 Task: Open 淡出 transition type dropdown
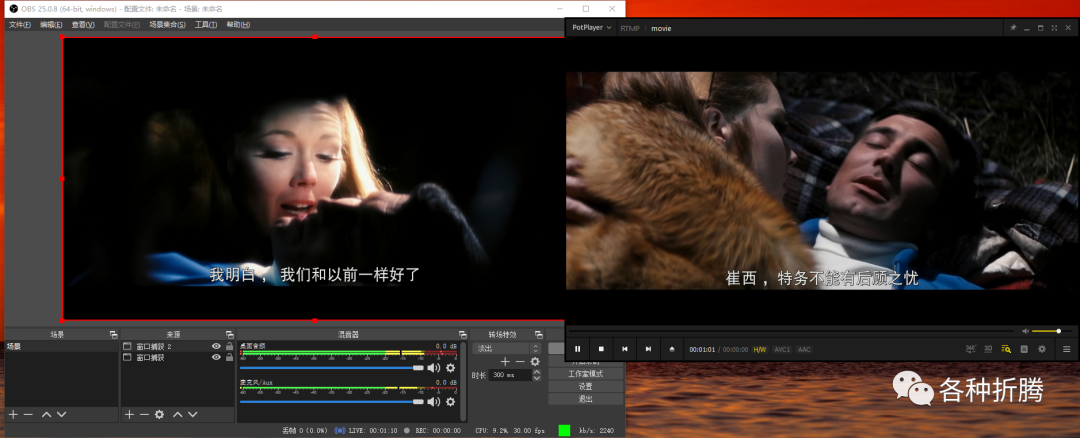[x=507, y=348]
